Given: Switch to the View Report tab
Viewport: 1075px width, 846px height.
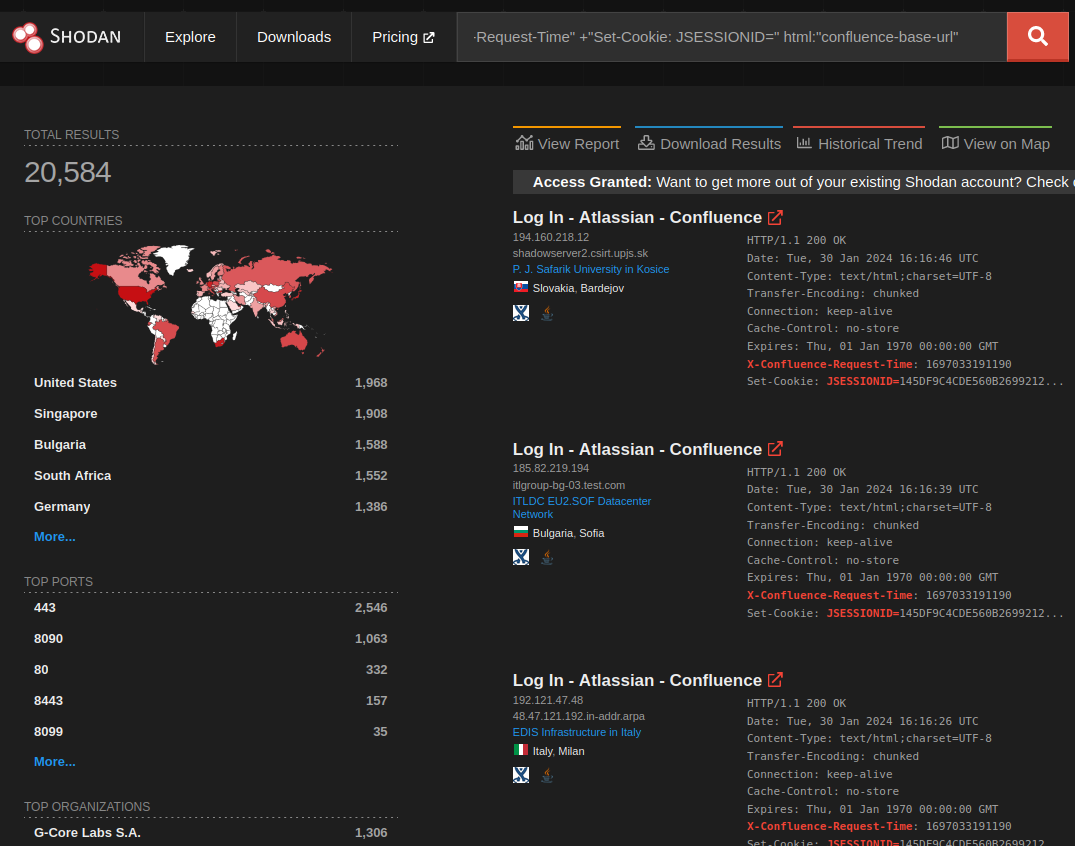Looking at the screenshot, I should tap(567, 144).
